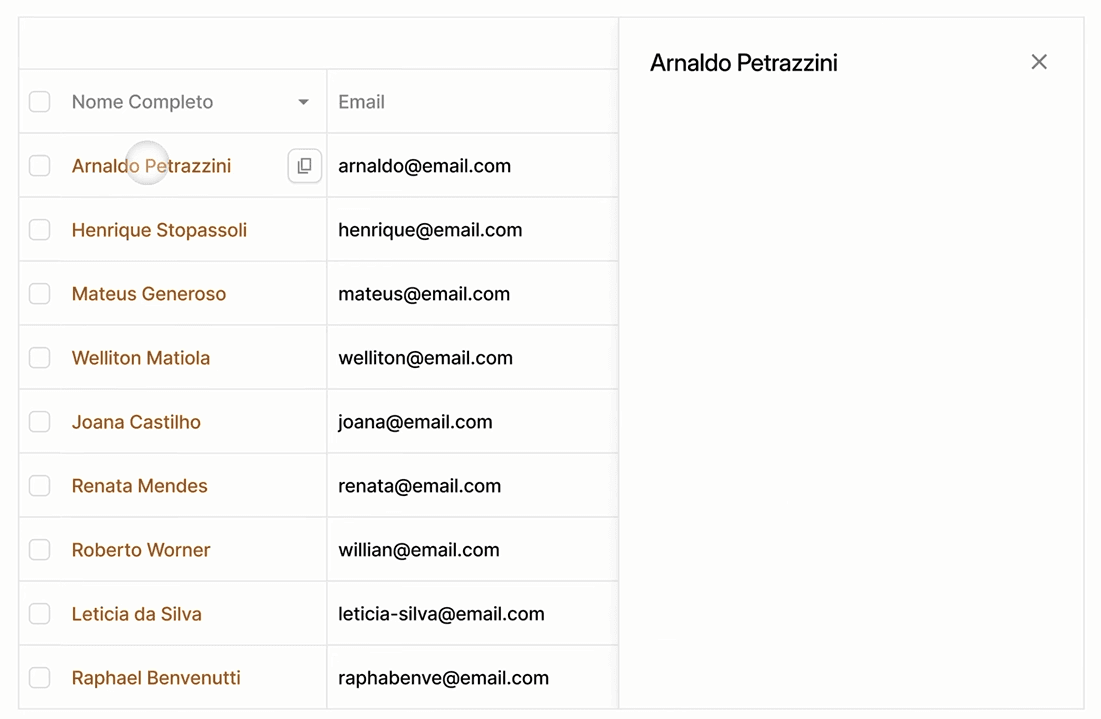1101x719 pixels.
Task: Click the copy icon next to Arnaldo Petrazzini
Action: coord(304,166)
